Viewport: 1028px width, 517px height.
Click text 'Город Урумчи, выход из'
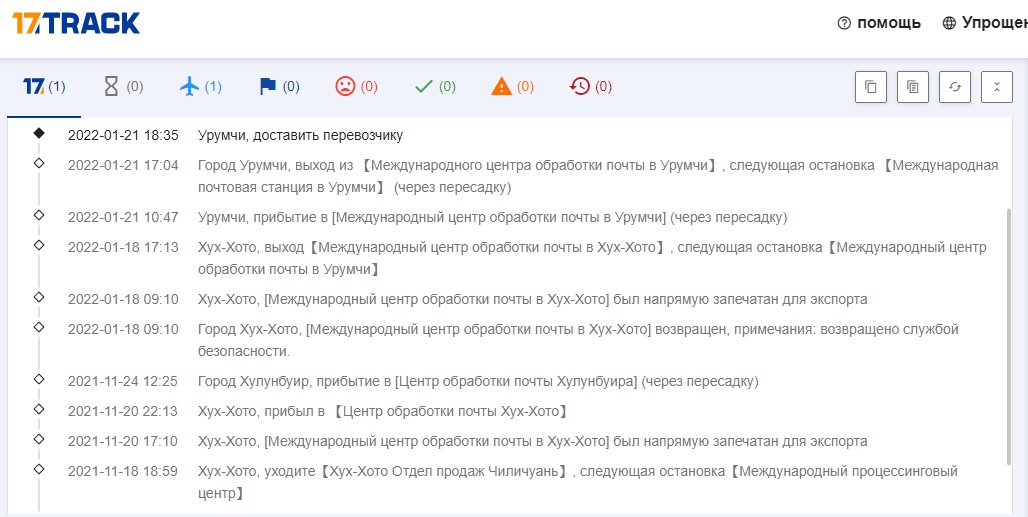pyautogui.click(x=275, y=165)
